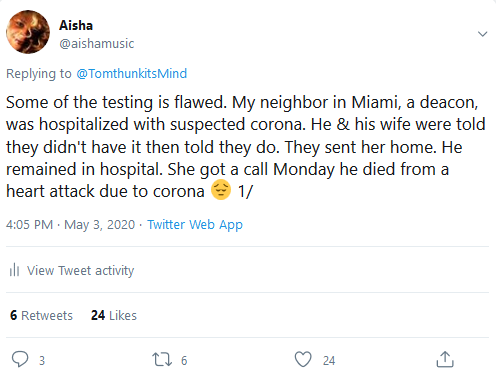The height and width of the screenshot is (376, 496).
Task: Open the @TomthunkitsMind profile link
Action: (132, 73)
